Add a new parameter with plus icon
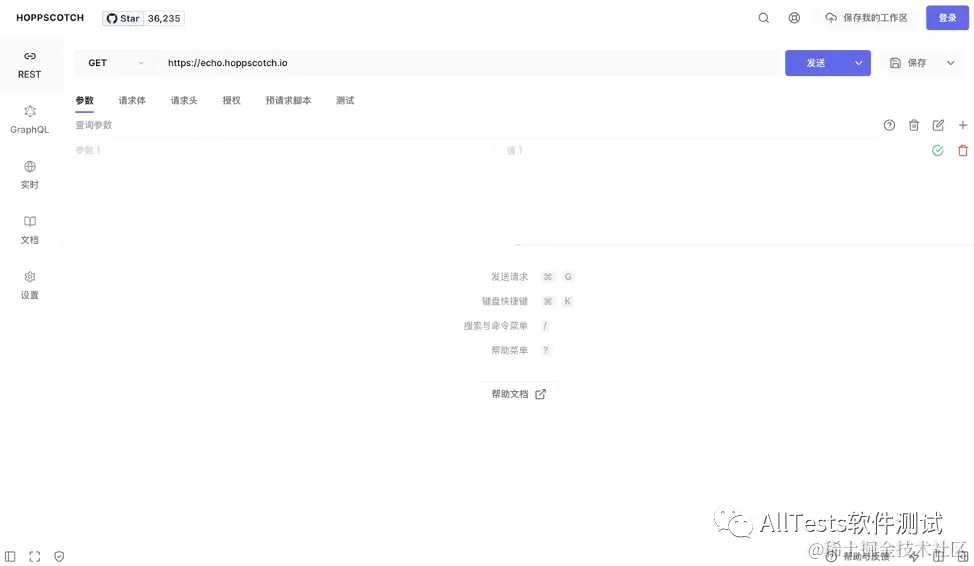The width and height of the screenshot is (974, 566). (x=962, y=126)
